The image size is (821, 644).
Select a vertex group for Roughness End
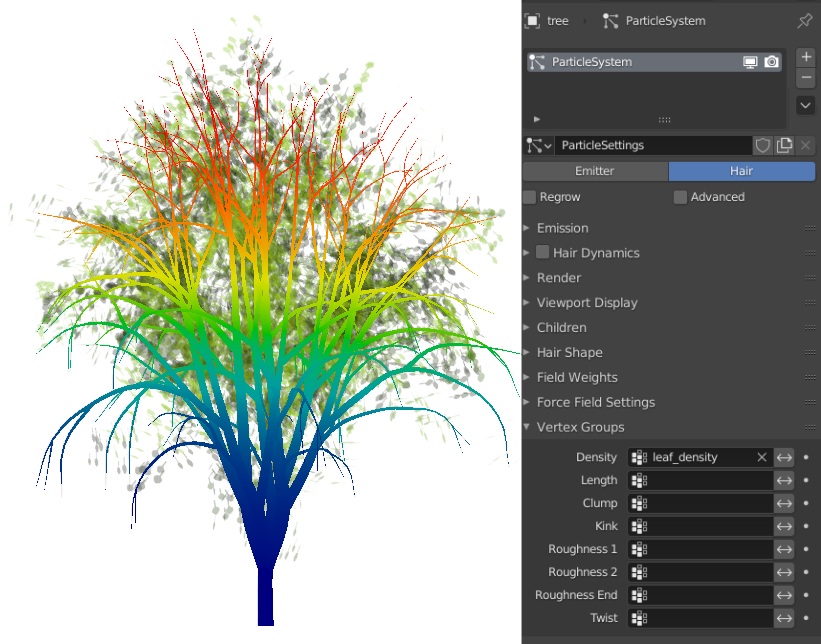pyautogui.click(x=701, y=595)
